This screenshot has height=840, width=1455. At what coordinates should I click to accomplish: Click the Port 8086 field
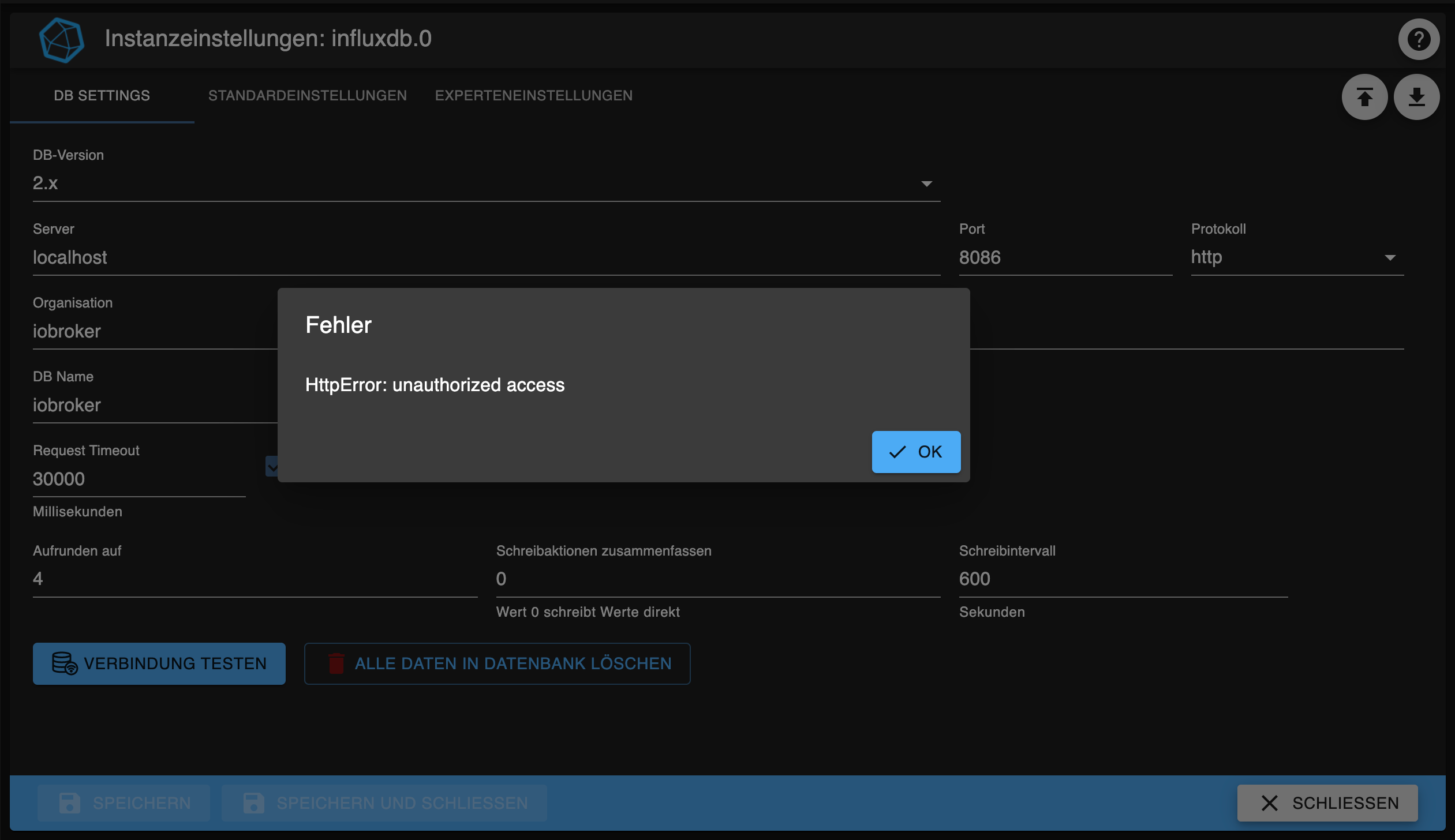[x=1065, y=257]
